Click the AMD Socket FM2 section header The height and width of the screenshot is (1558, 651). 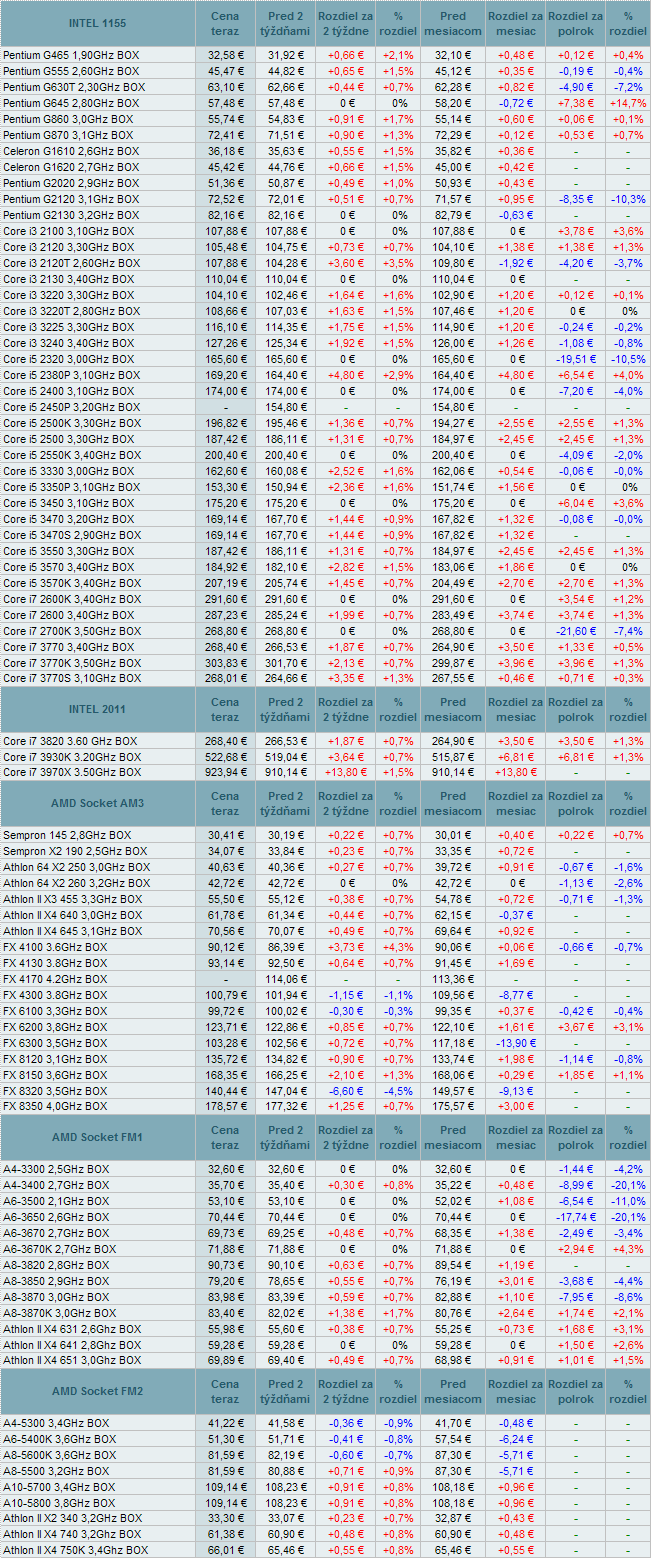click(97, 1391)
